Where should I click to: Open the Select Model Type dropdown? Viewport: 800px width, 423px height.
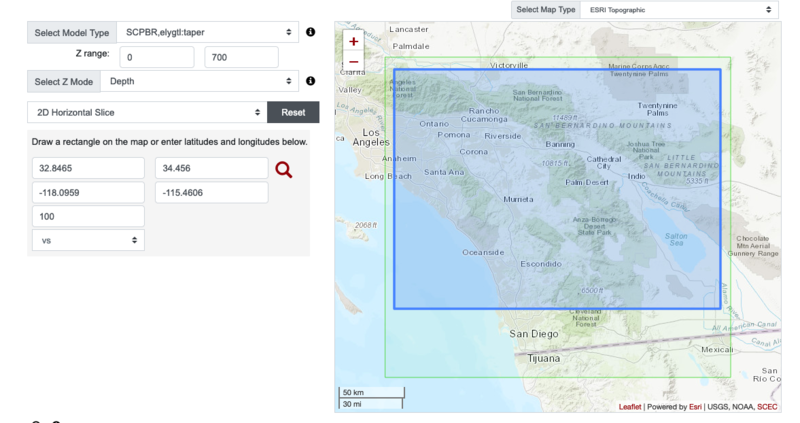point(208,32)
